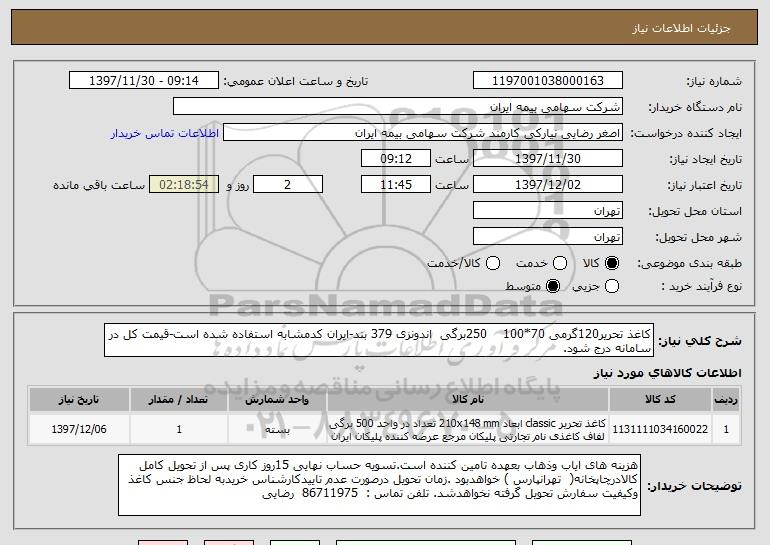Click the نام کالا column header
The width and height of the screenshot is (770, 545).
[468, 400]
